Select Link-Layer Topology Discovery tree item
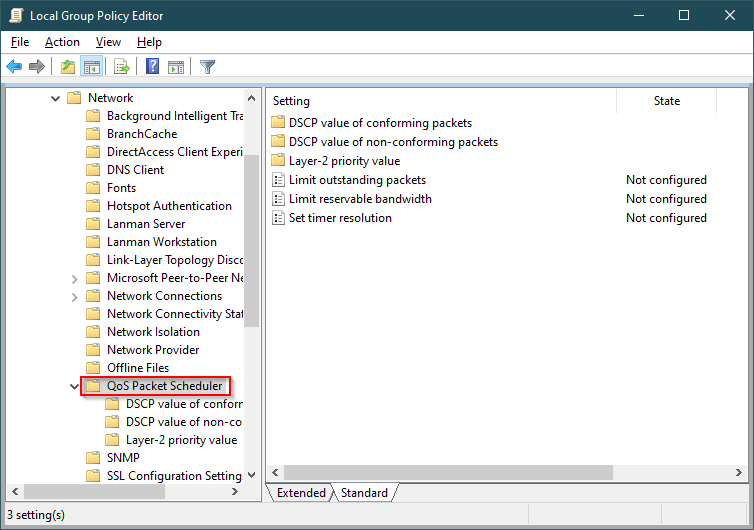 point(175,260)
